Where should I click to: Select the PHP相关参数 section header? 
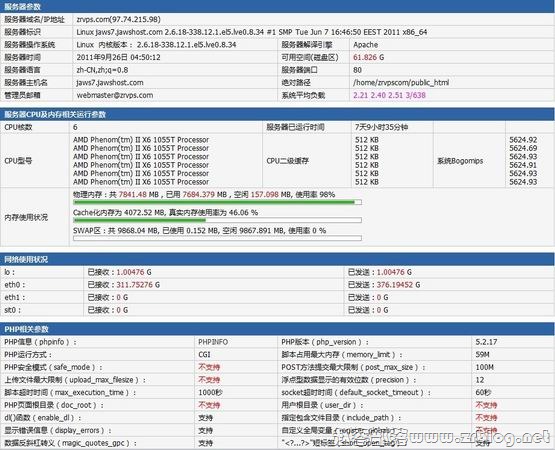(278, 329)
